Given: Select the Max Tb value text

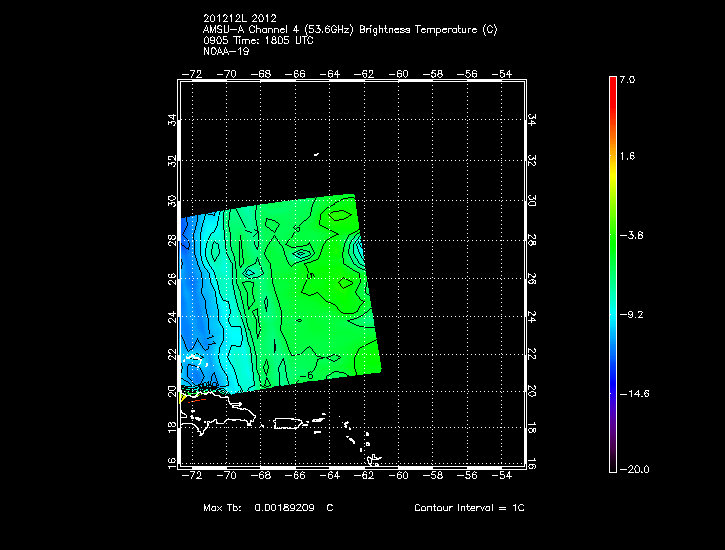Looking at the screenshot, I should [x=268, y=508].
